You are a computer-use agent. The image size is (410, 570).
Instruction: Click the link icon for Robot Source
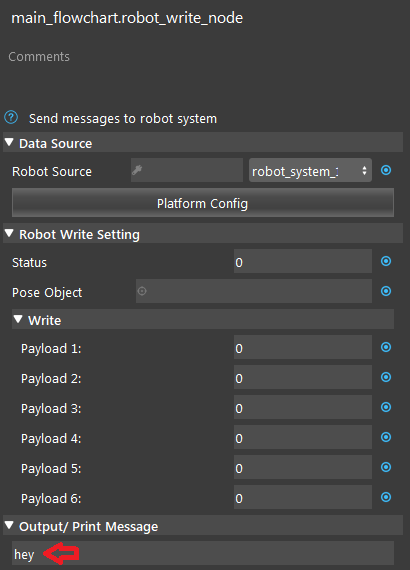386,170
